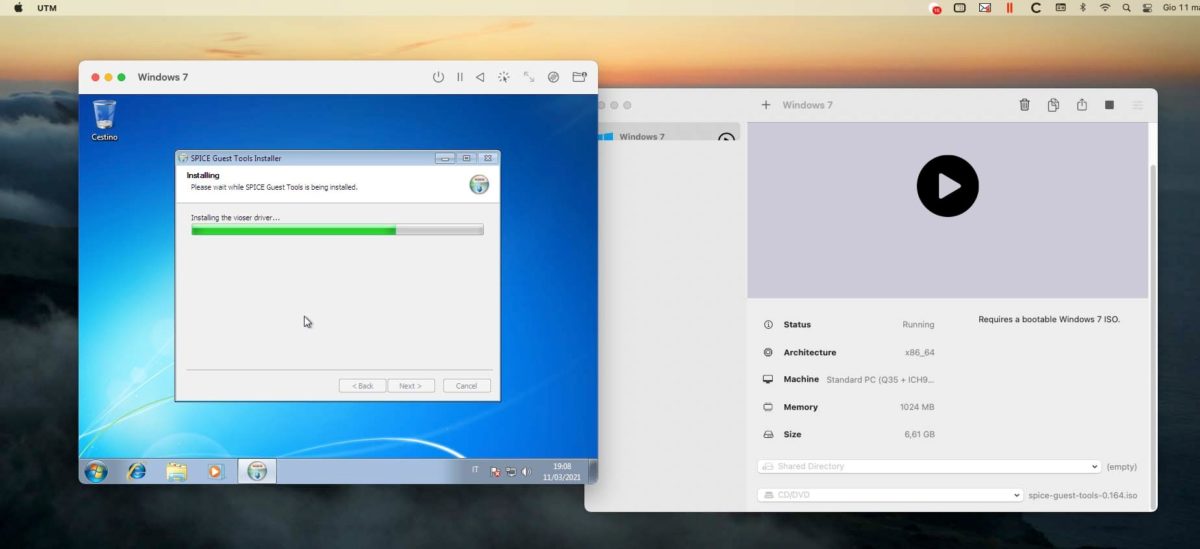The width and height of the screenshot is (1200, 549).
Task: Click the Status row label
Action: (797, 325)
